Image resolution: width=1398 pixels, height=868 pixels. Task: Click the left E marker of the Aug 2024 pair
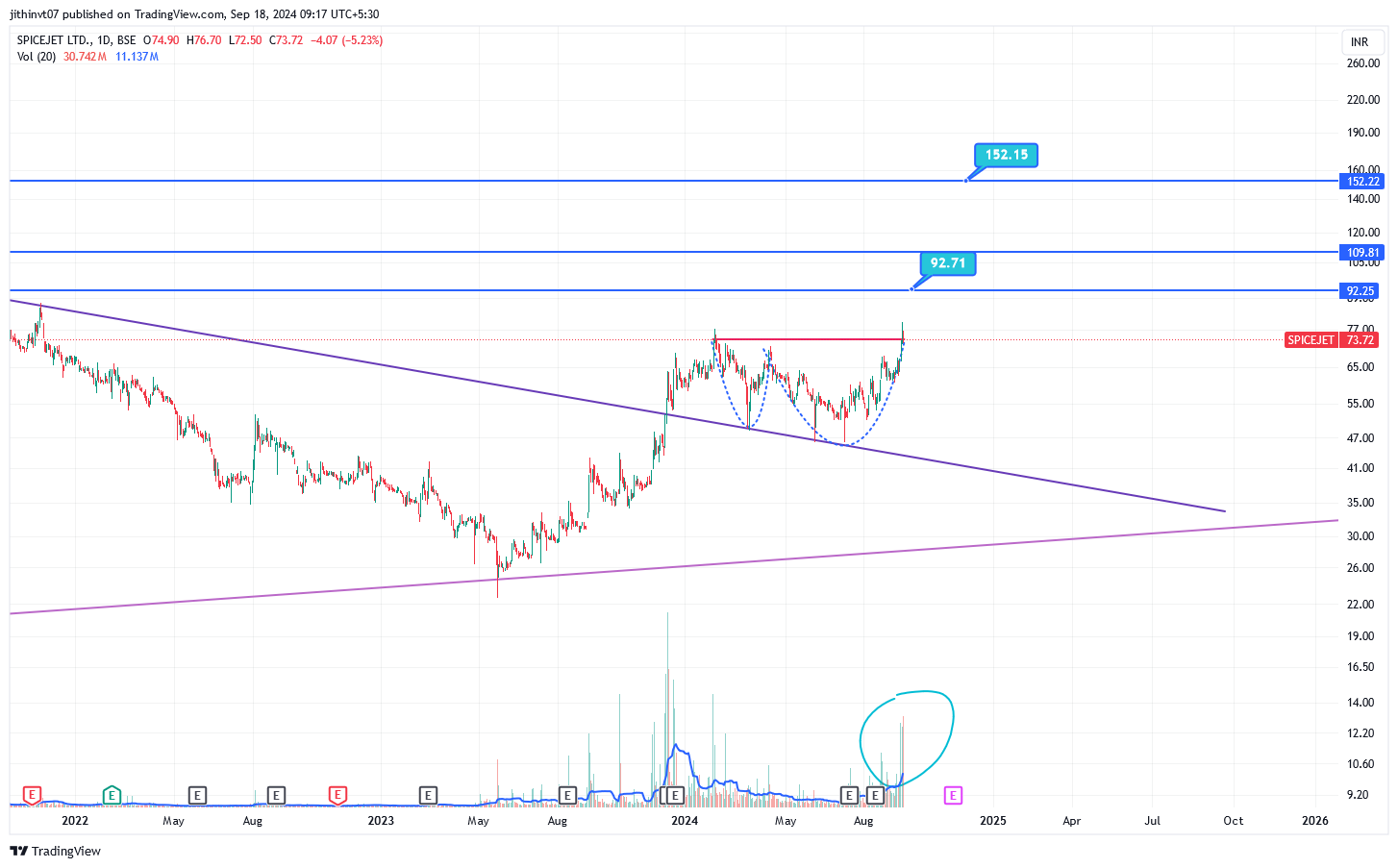849,795
